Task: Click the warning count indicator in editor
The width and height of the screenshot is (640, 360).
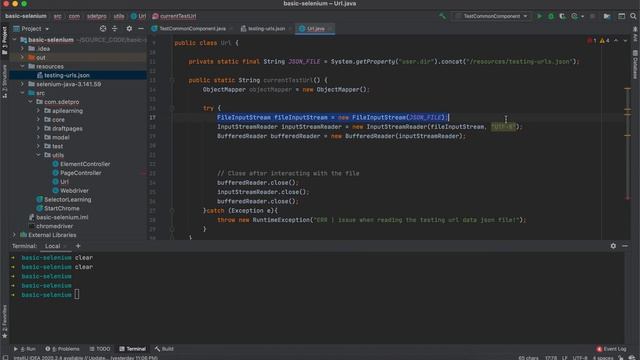Action: coord(604,40)
